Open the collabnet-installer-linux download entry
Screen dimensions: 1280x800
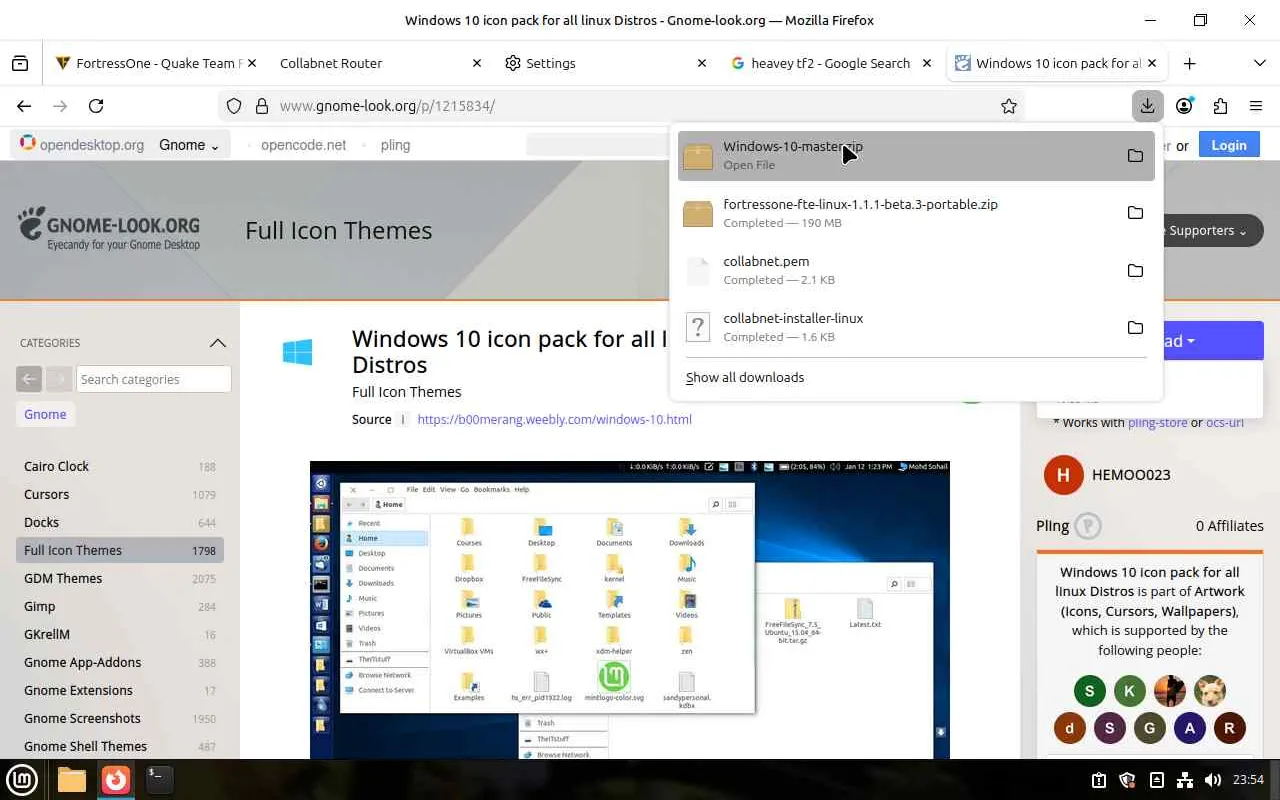[x=916, y=327]
